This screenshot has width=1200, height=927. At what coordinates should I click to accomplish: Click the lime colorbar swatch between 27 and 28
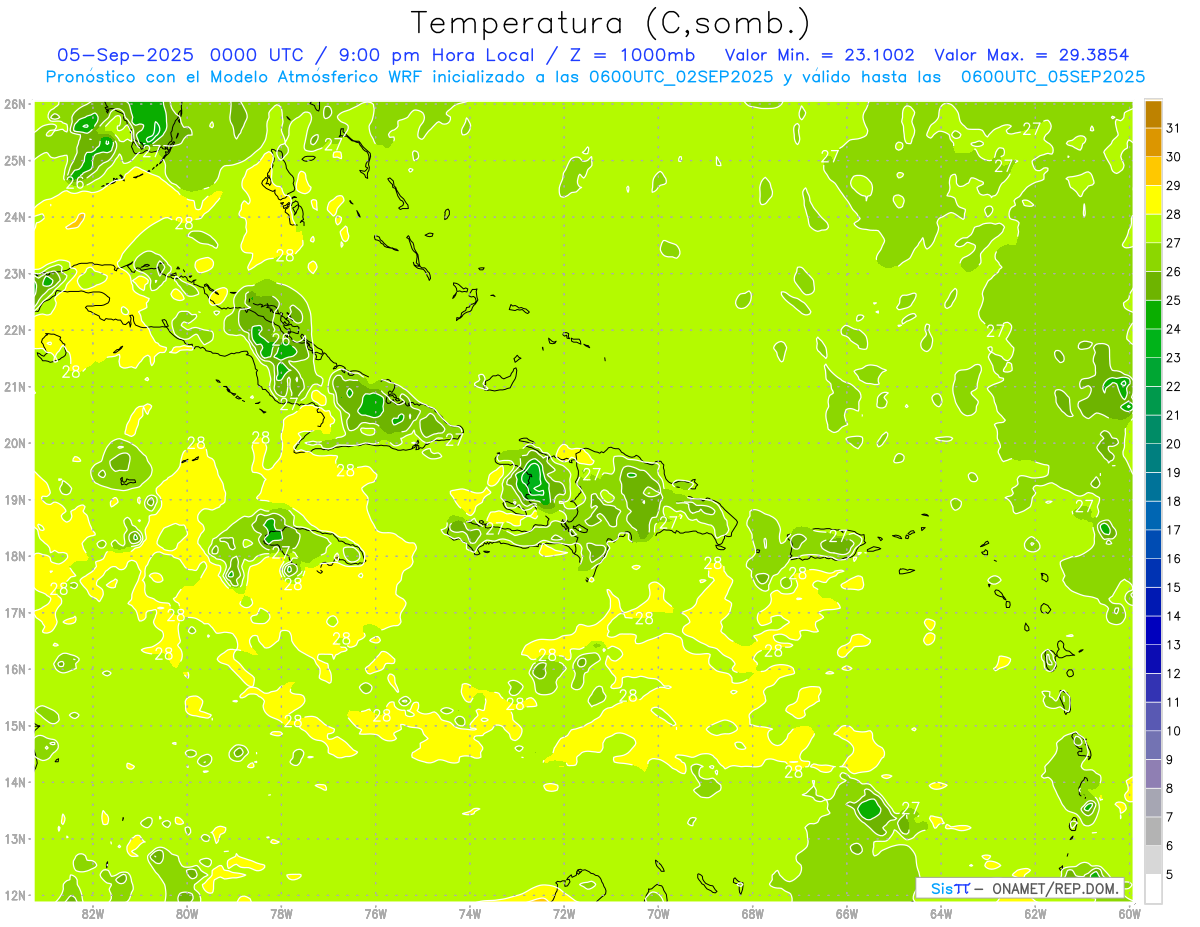point(1153,229)
